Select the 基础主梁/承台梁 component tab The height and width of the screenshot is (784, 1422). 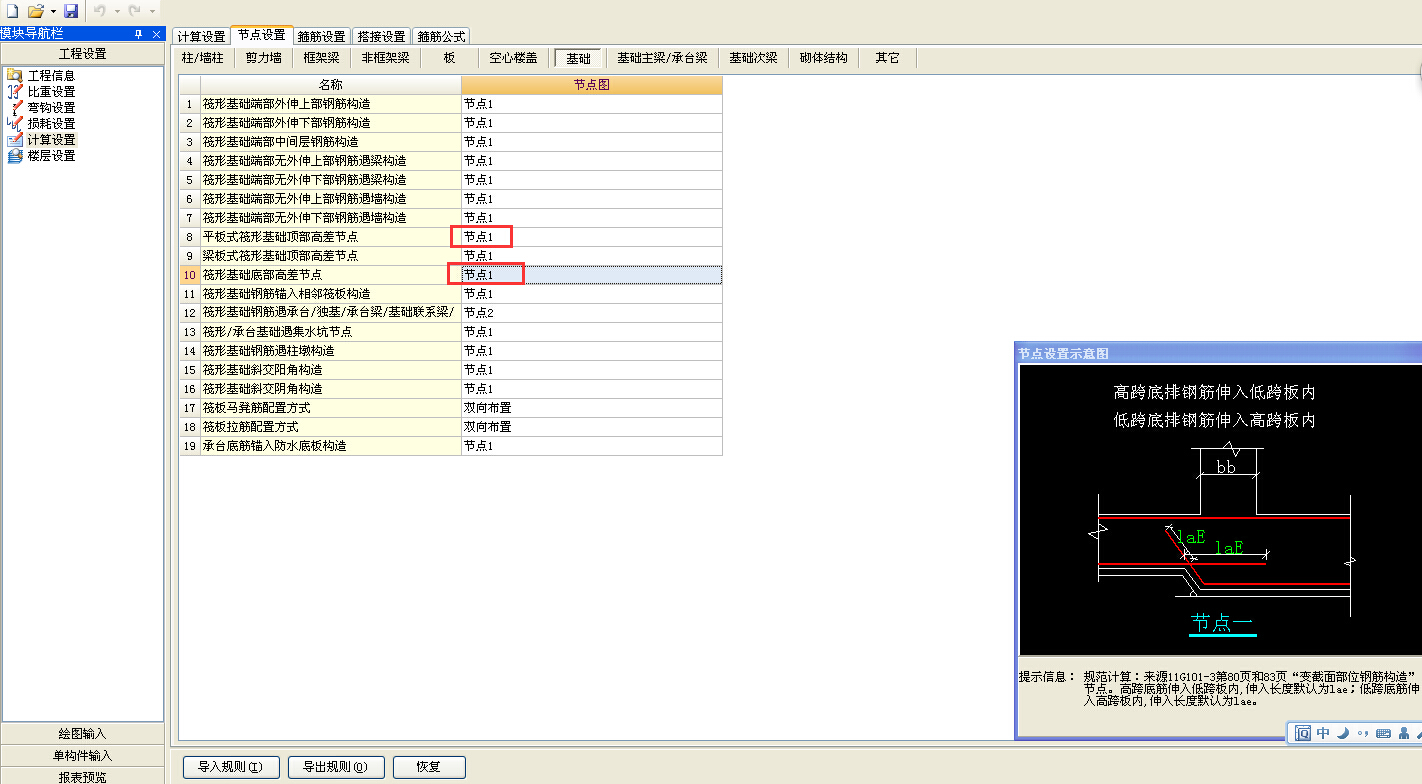point(662,58)
